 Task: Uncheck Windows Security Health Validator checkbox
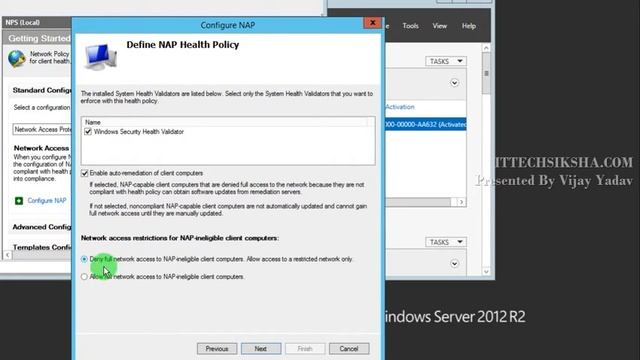[88, 131]
